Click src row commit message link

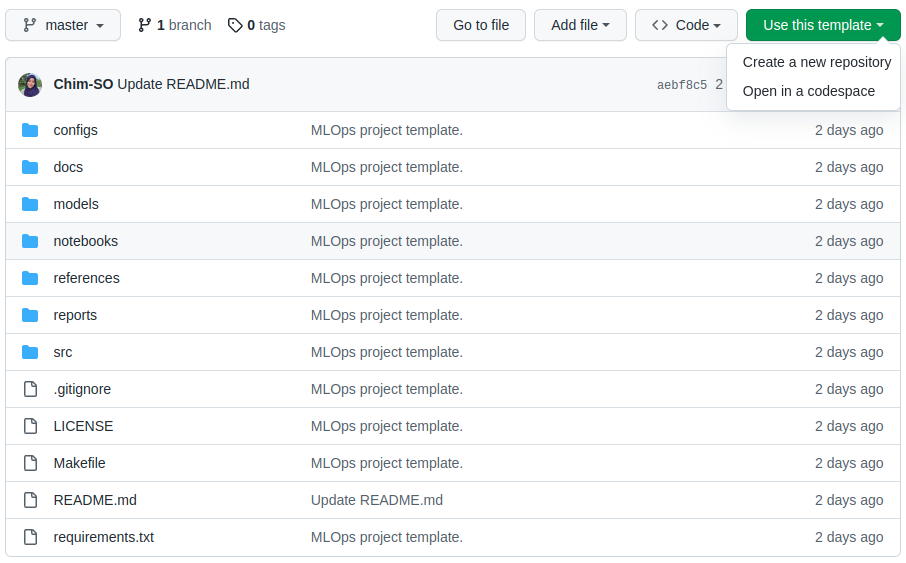click(x=387, y=352)
